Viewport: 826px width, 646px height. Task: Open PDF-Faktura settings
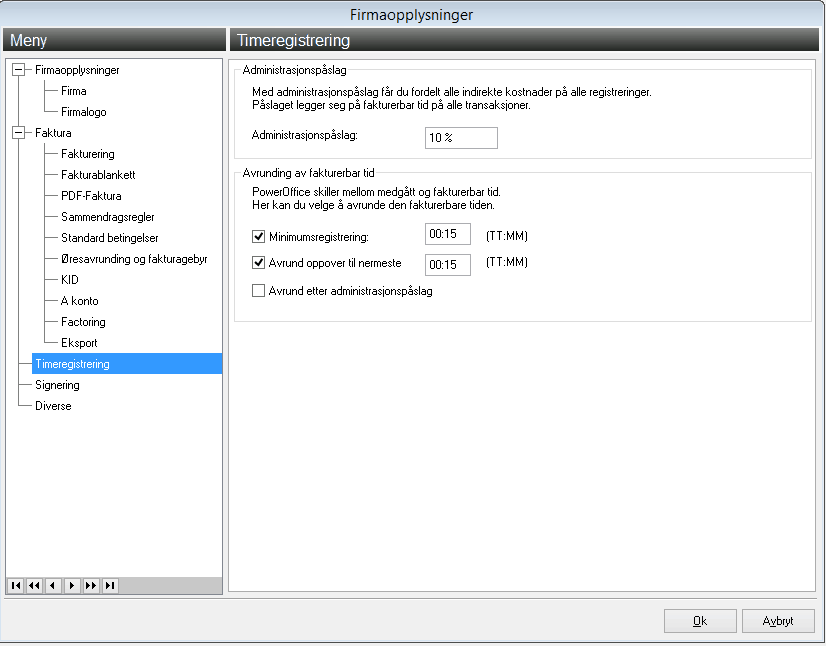tap(91, 196)
